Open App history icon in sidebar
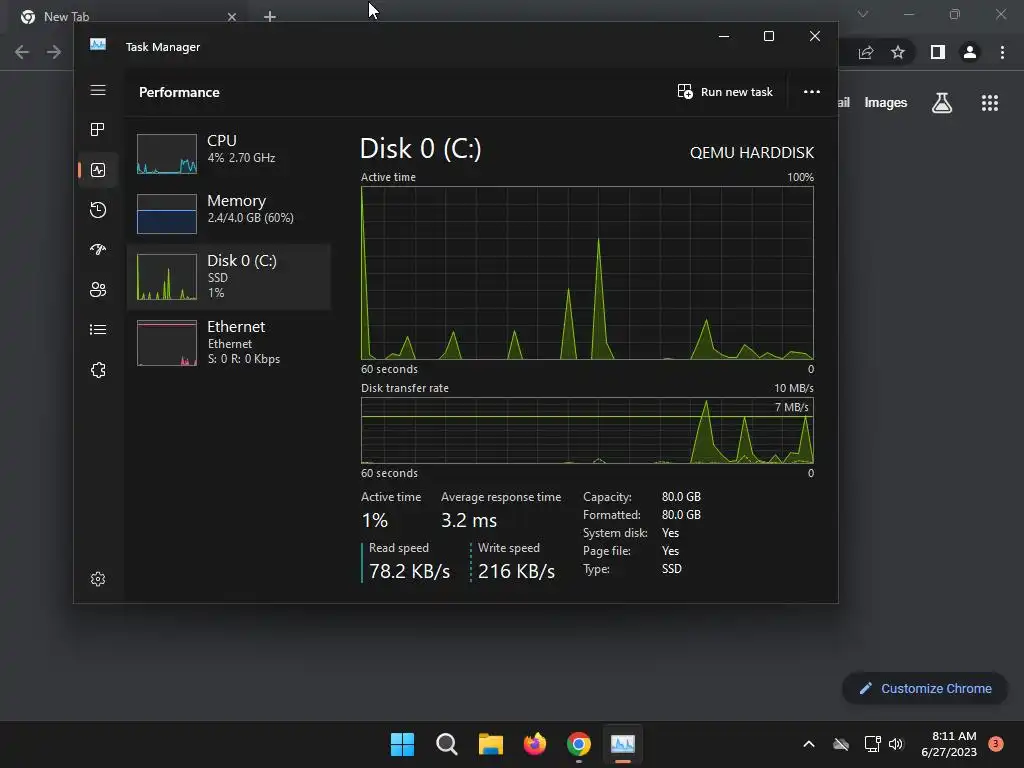Screen dimensions: 1024x768 point(98,210)
